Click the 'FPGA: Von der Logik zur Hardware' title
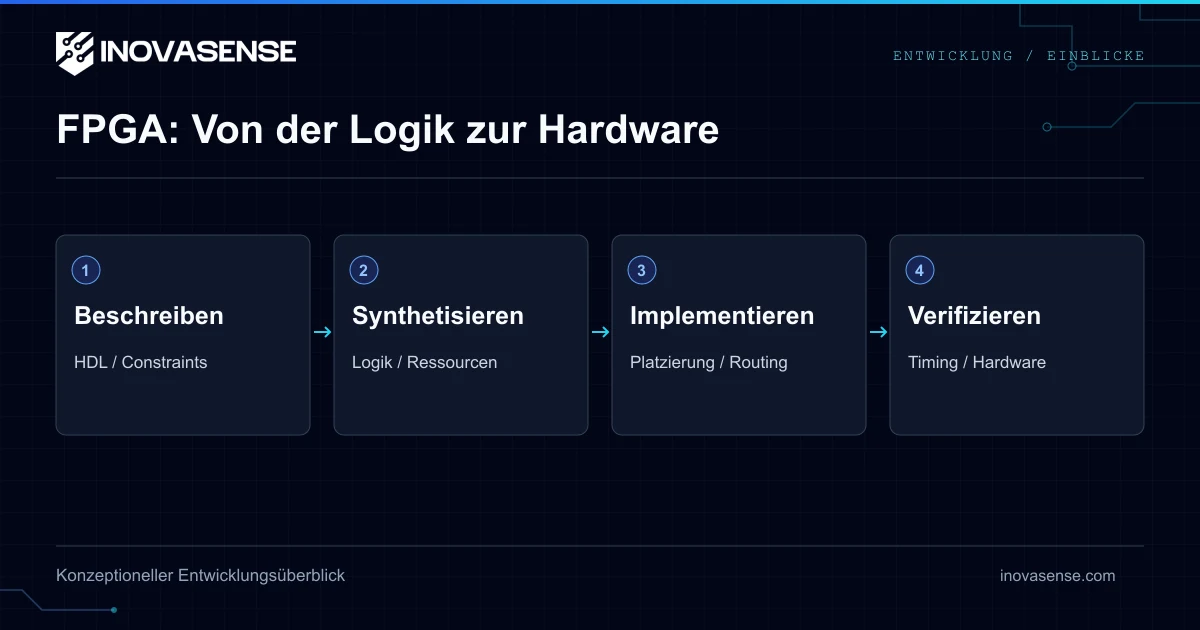 click(x=388, y=130)
